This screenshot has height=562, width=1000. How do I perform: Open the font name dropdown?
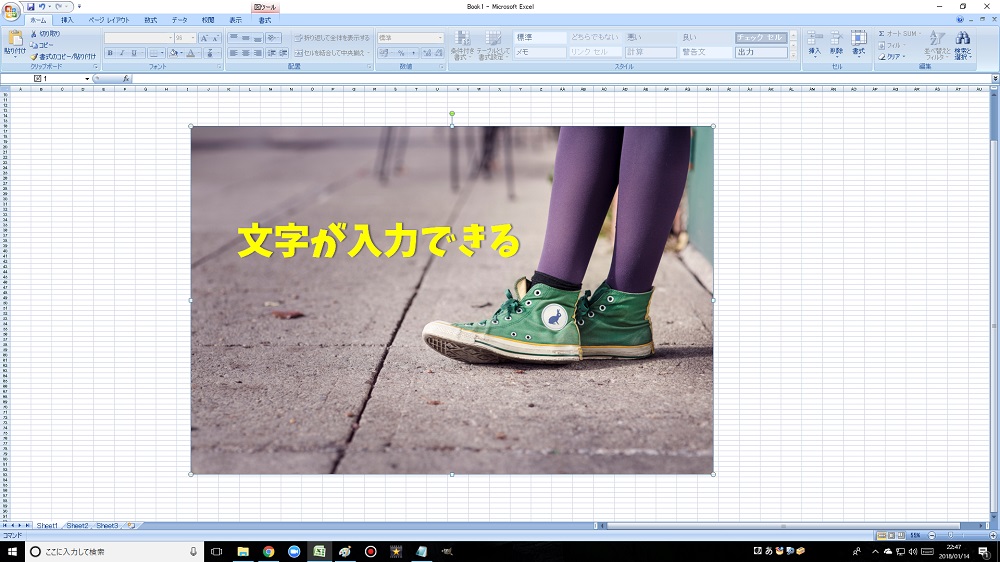tap(170, 38)
